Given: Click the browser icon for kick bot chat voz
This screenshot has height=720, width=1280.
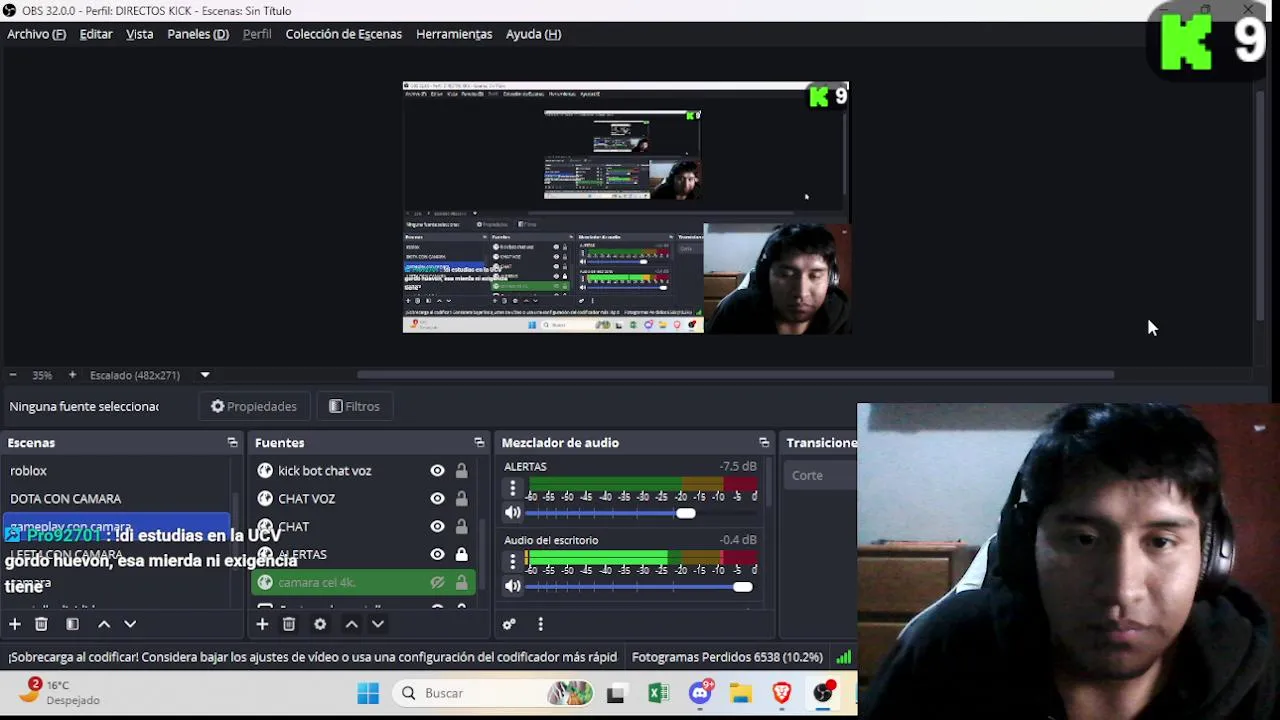Looking at the screenshot, I should (265, 470).
